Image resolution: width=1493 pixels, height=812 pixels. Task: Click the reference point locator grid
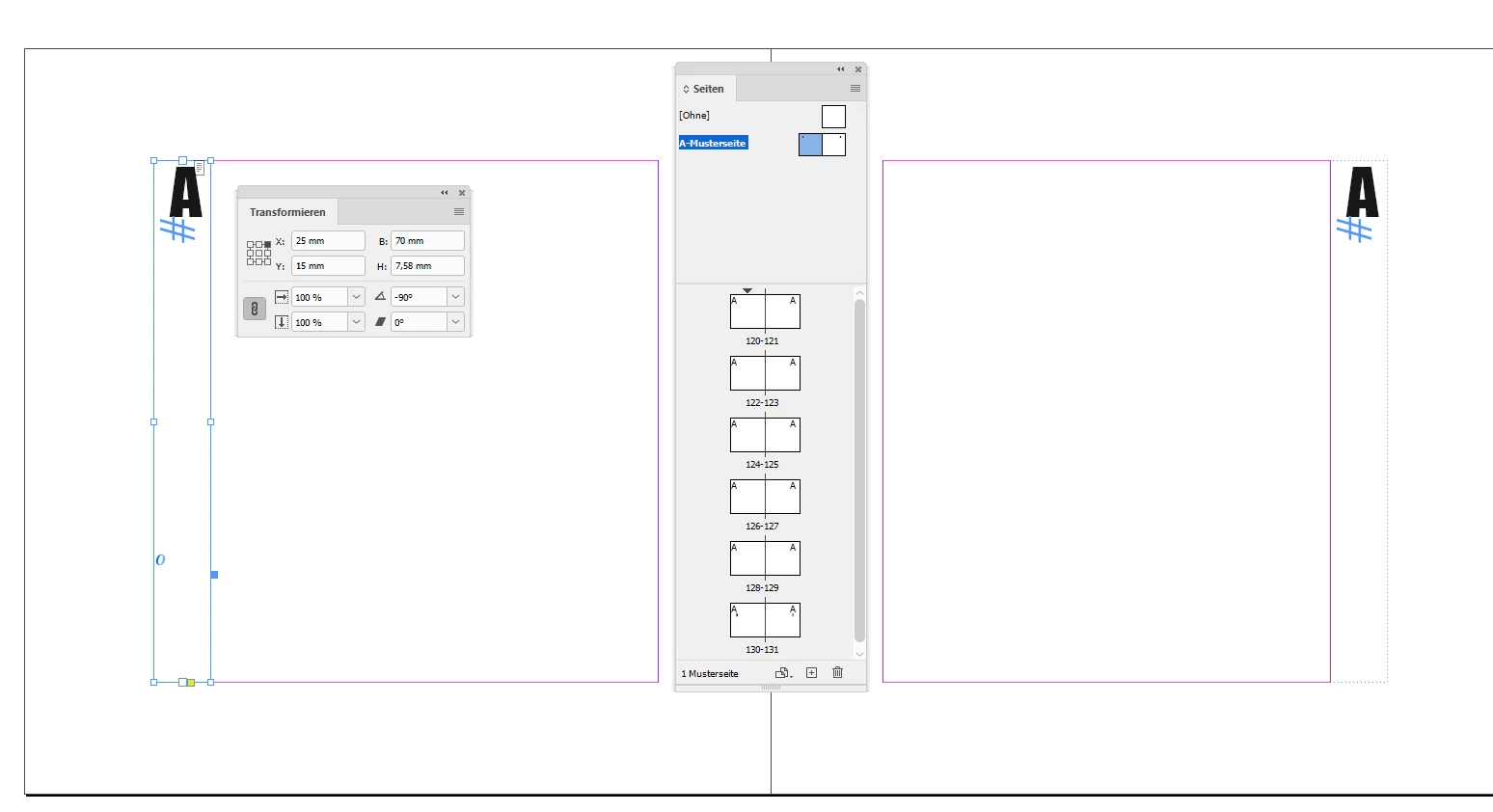pyautogui.click(x=258, y=253)
